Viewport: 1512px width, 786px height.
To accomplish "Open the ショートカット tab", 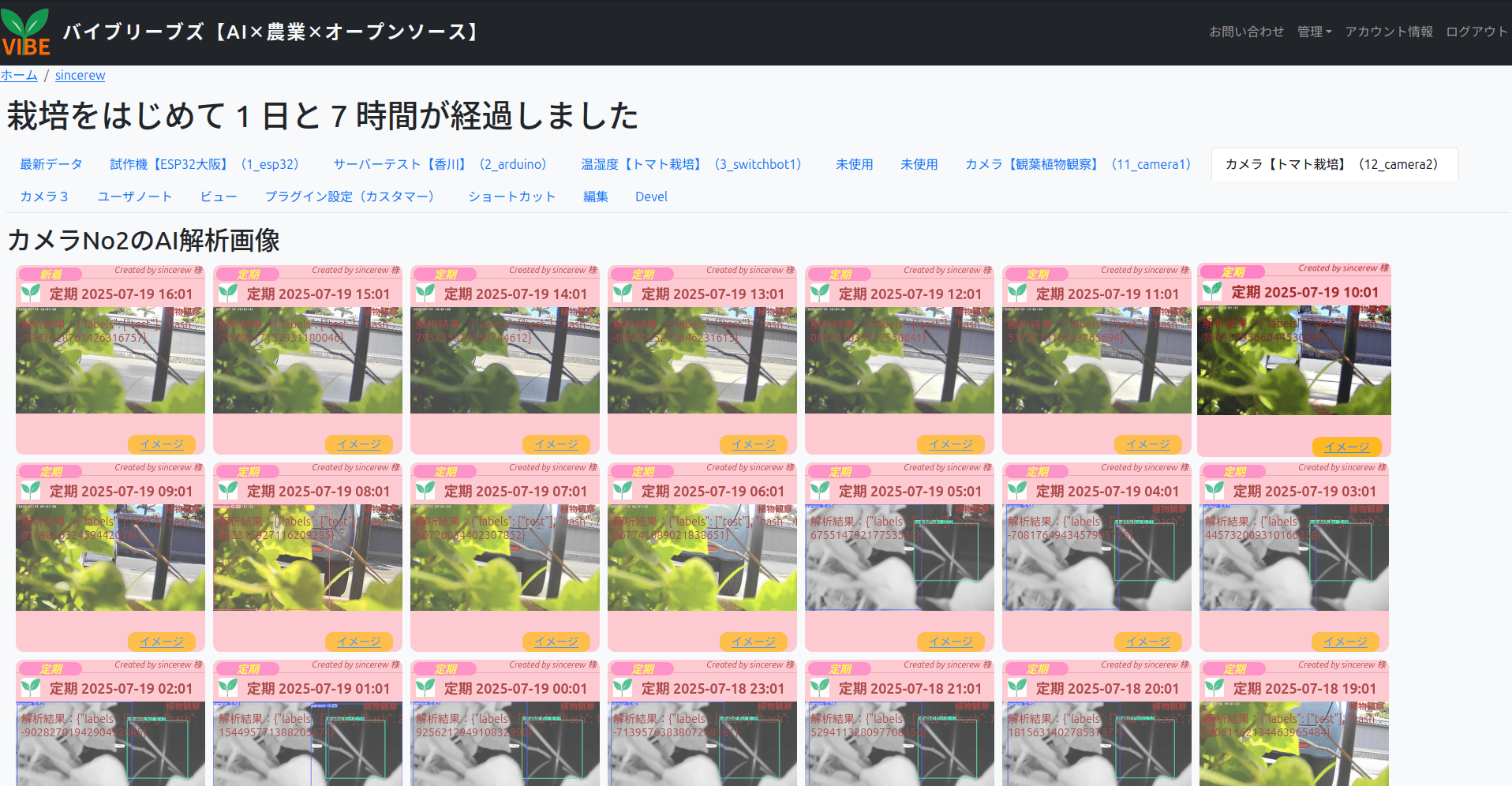I will pos(512,196).
